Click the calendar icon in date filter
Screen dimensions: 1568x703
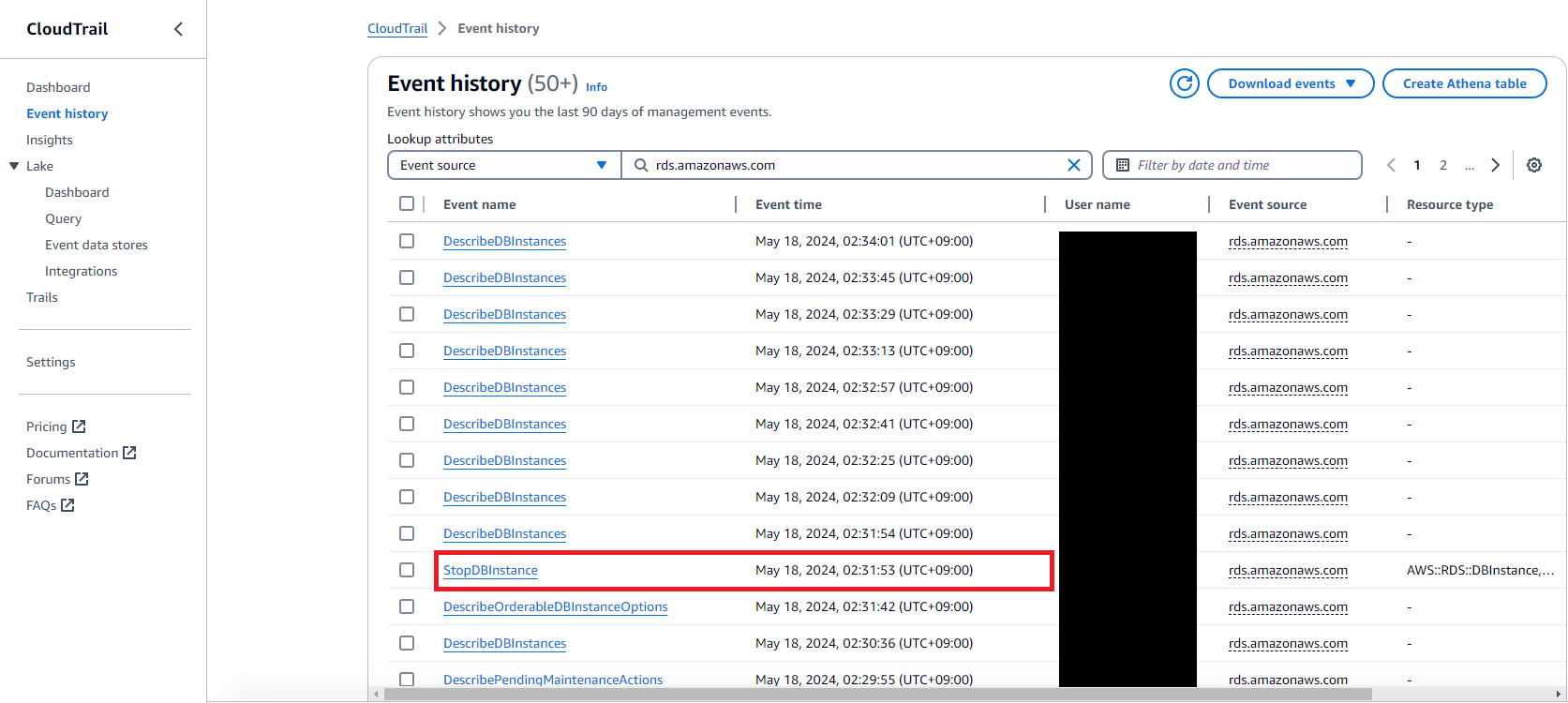(1123, 165)
